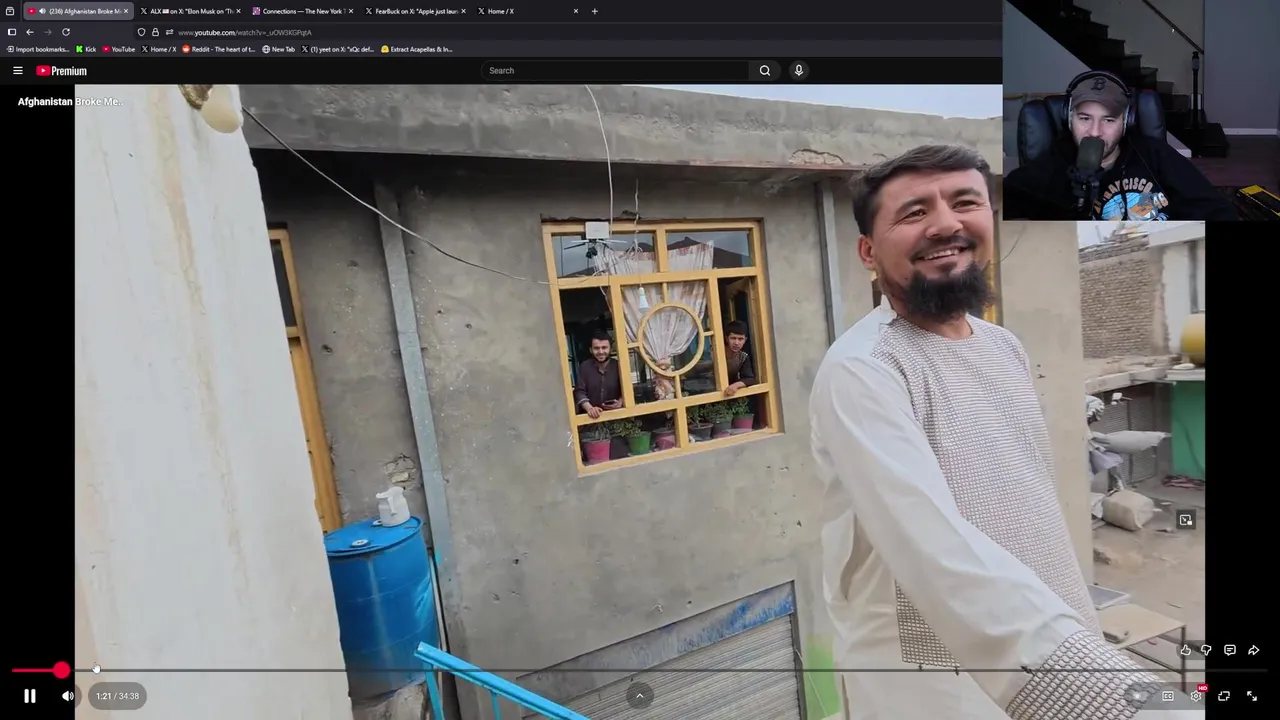Click the youtube.com URL in address bar

coord(245,32)
